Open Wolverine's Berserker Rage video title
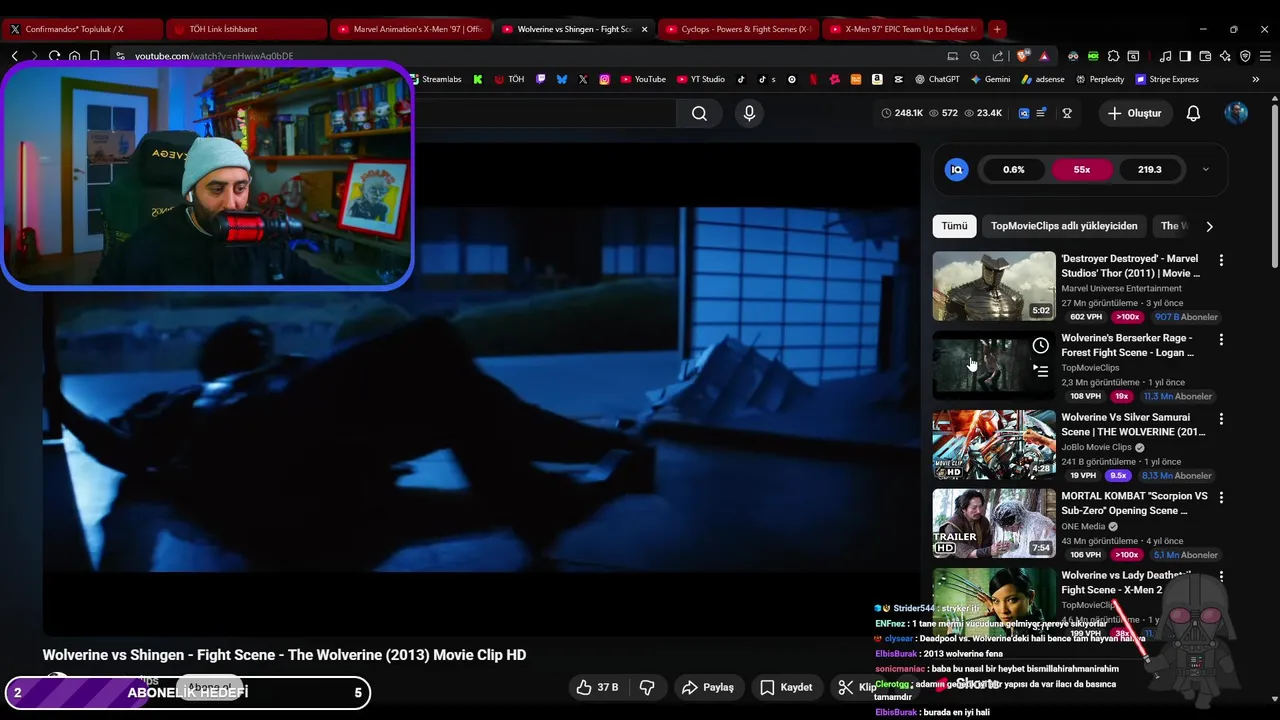Viewport: 1280px width, 720px height. pos(1127,345)
